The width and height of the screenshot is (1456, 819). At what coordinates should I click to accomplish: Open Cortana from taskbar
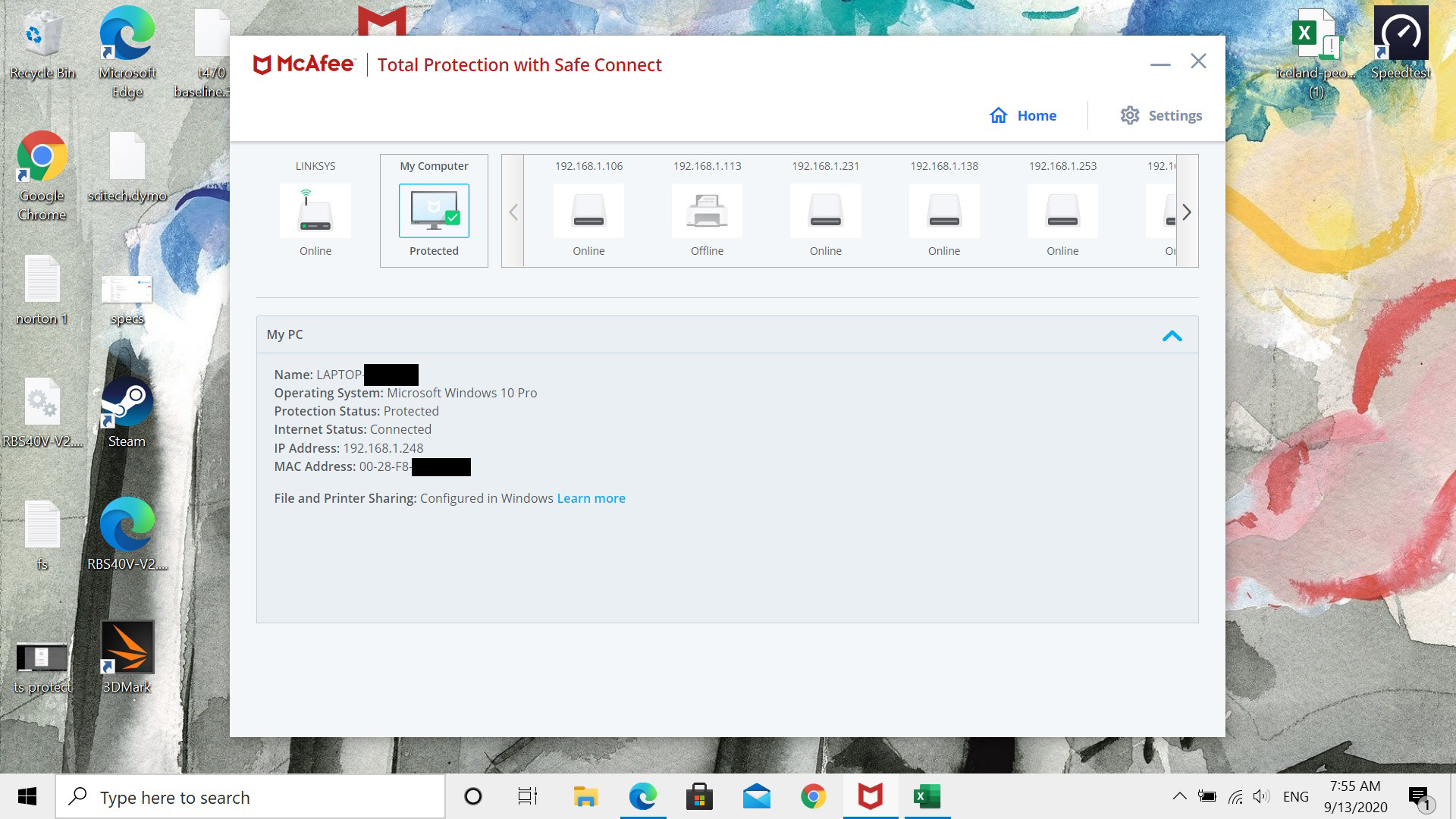coord(473,796)
